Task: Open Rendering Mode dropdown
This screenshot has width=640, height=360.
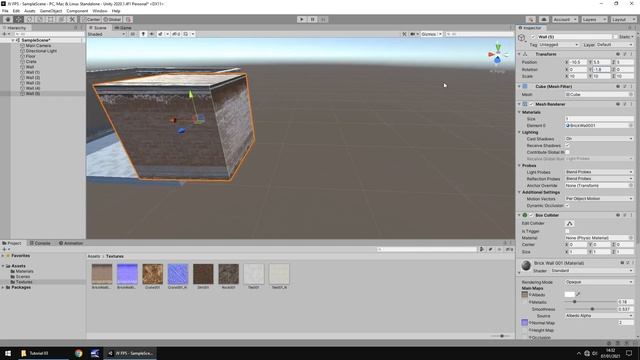Action: pyautogui.click(x=599, y=282)
